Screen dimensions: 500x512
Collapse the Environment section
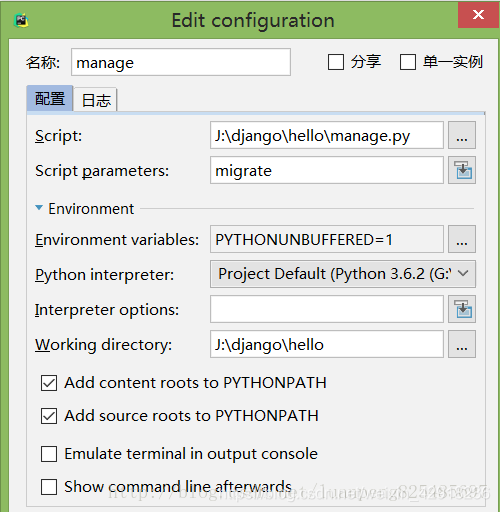[x=39, y=208]
